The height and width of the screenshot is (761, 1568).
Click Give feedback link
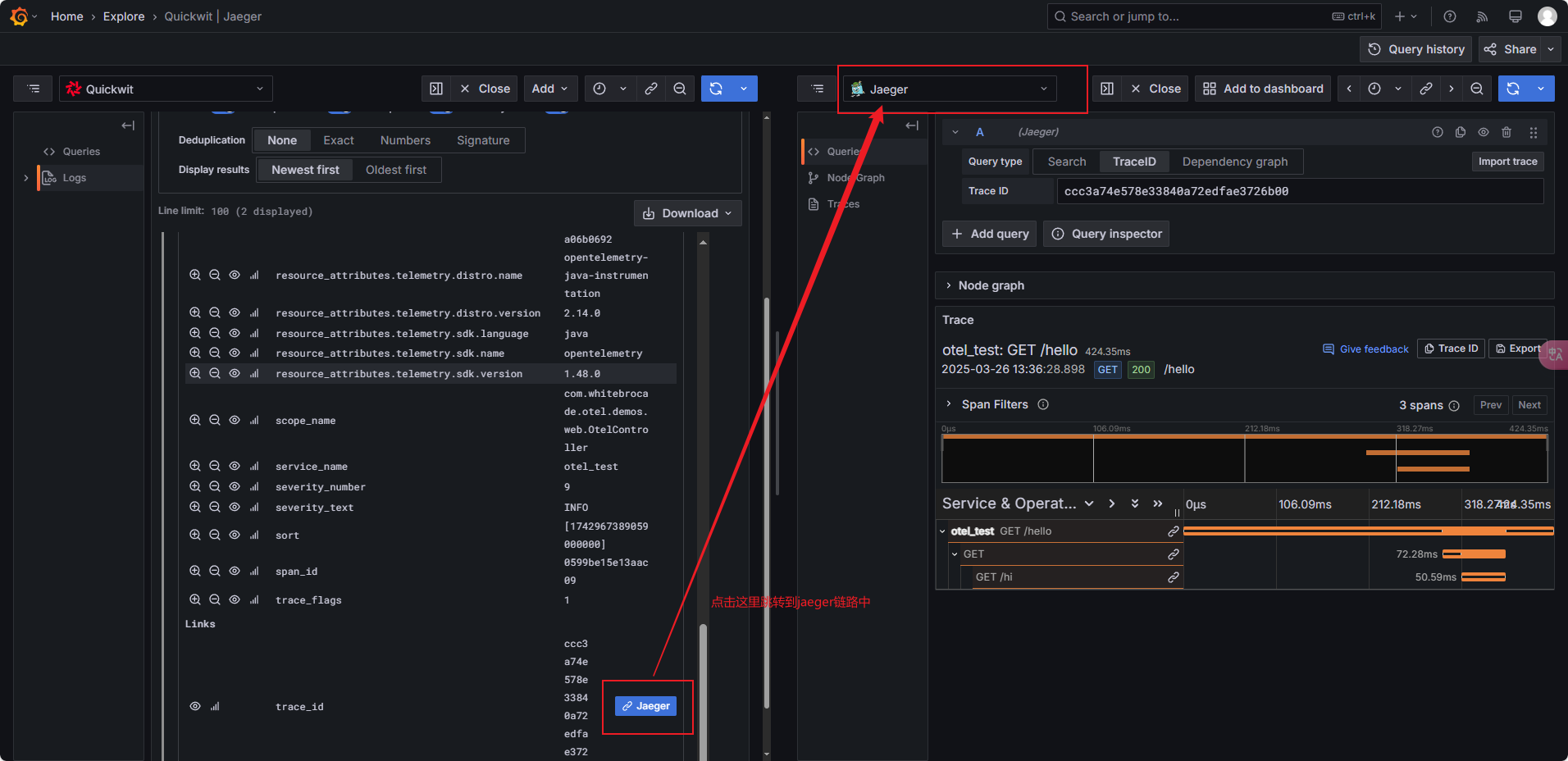click(x=1365, y=349)
